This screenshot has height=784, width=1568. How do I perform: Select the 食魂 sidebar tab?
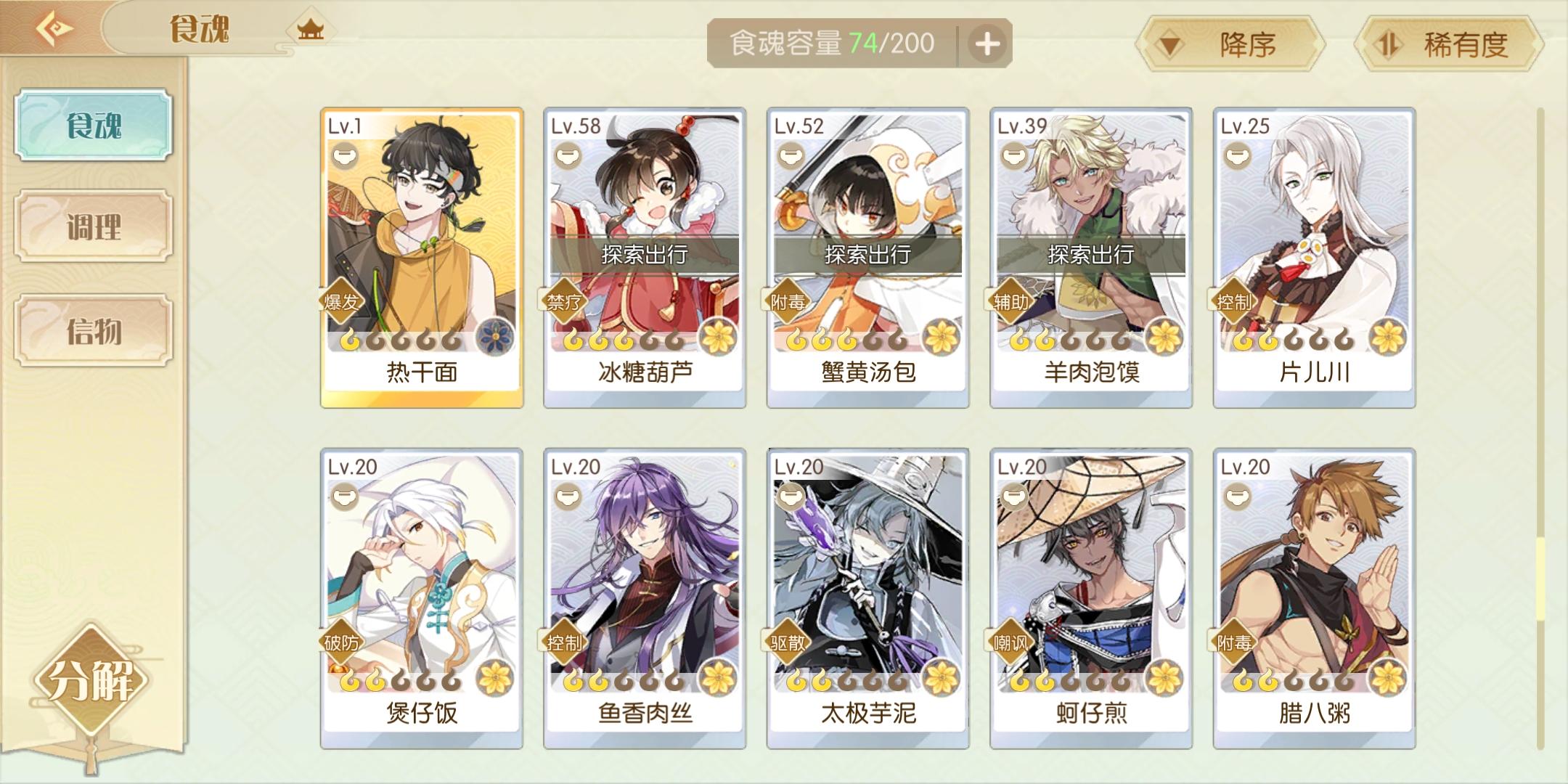[94, 125]
